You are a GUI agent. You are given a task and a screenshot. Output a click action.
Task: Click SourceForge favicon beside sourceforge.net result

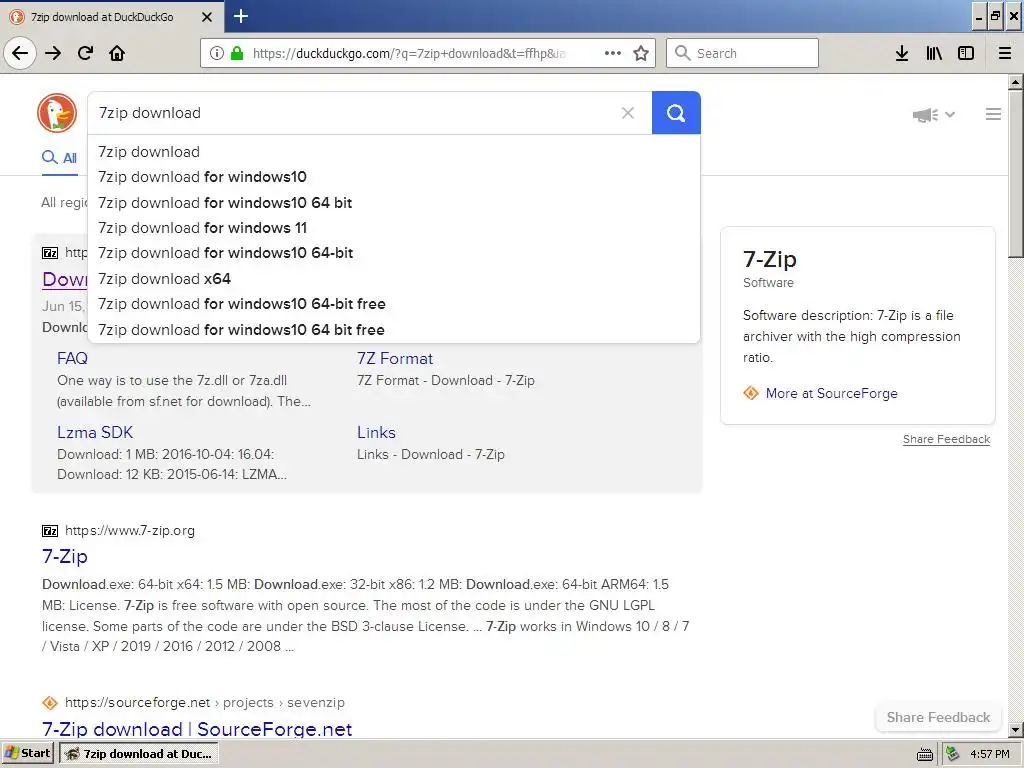[x=50, y=703]
